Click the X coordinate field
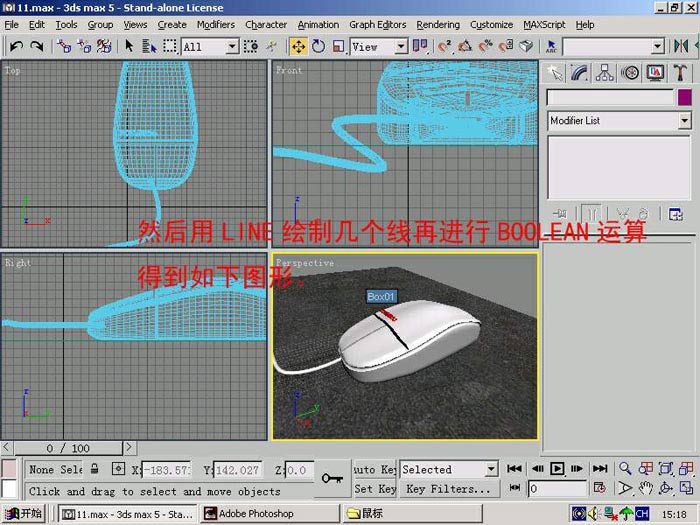This screenshot has height=525, width=700. (167, 470)
